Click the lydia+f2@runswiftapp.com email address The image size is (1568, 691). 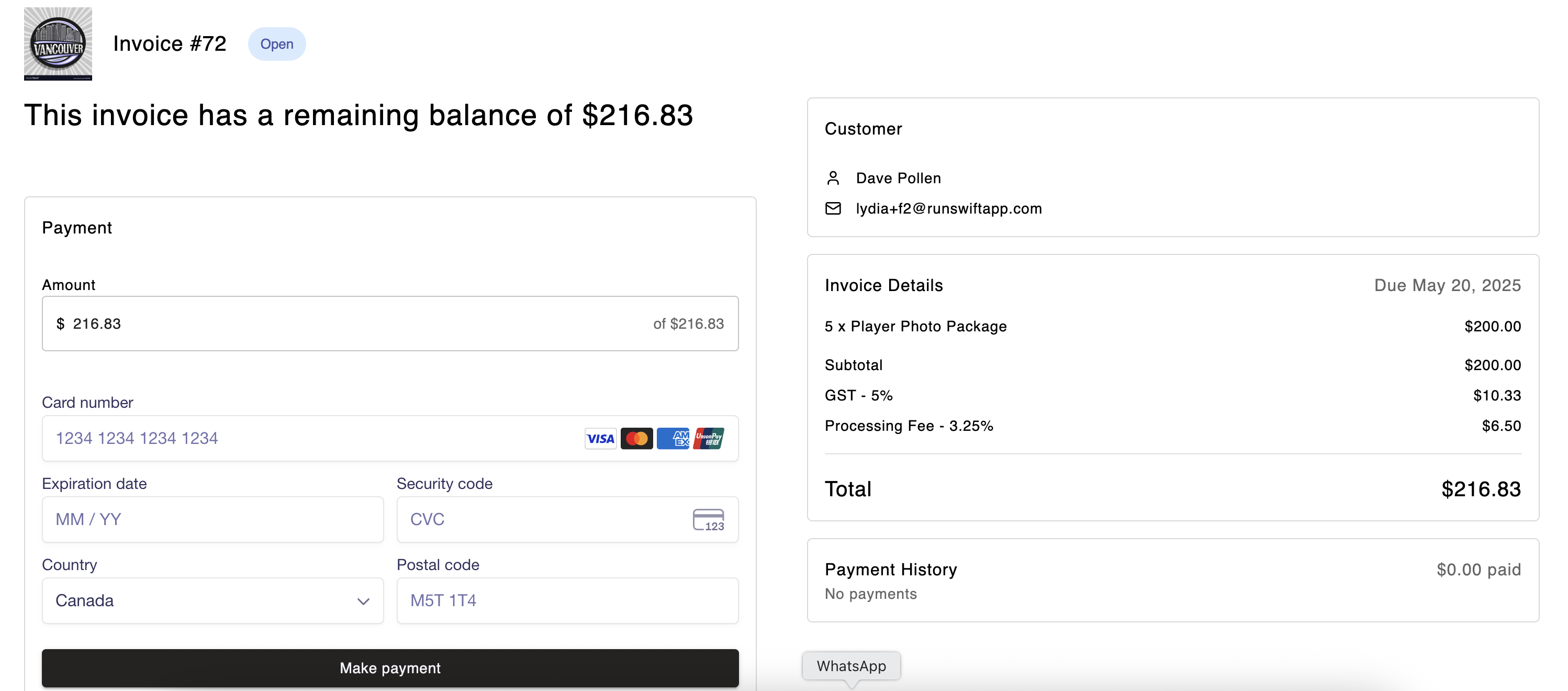(x=948, y=209)
